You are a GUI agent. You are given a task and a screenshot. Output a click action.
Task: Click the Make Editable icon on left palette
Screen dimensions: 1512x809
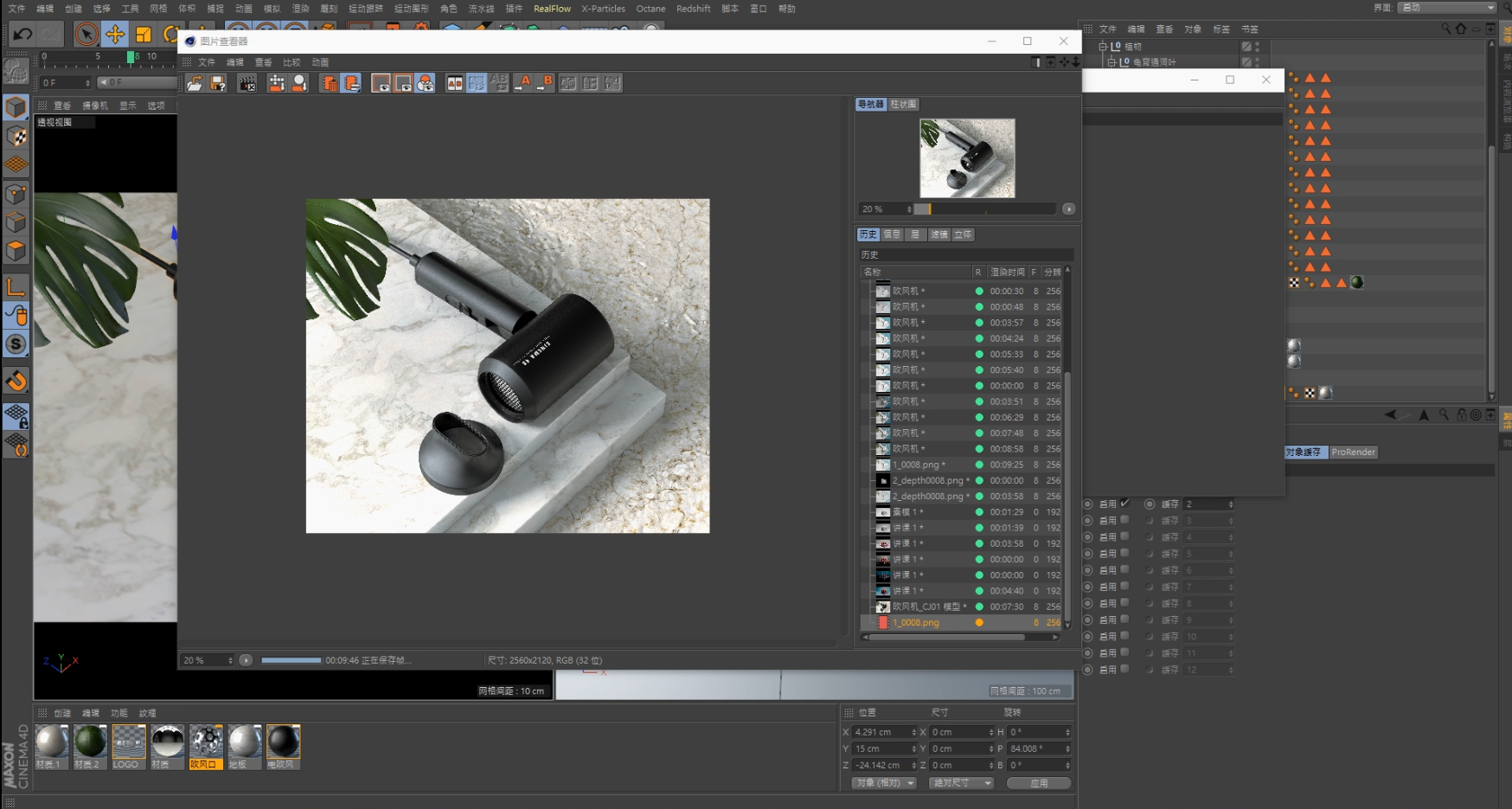[x=16, y=72]
